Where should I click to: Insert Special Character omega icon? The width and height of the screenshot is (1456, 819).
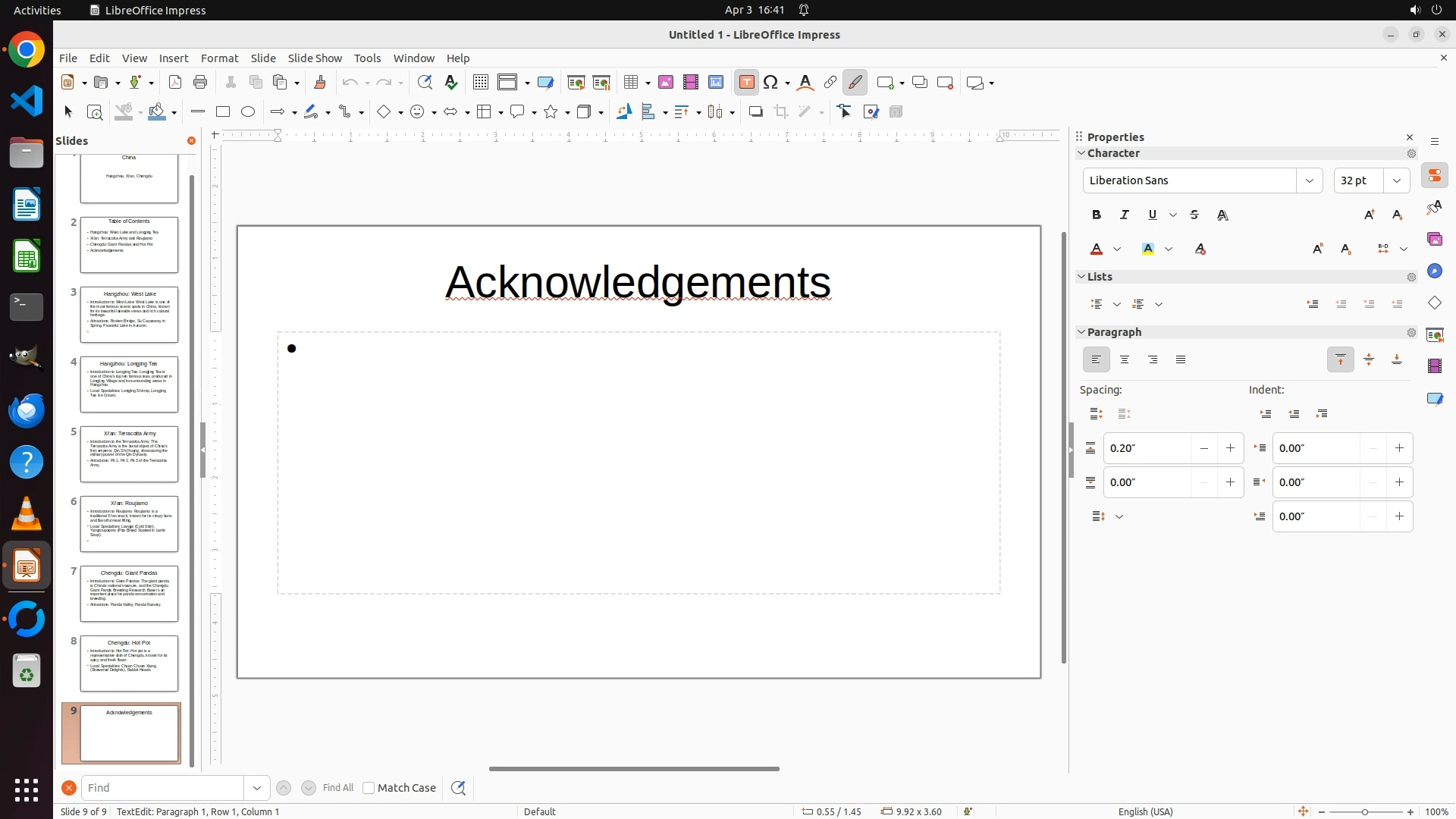[x=771, y=83]
